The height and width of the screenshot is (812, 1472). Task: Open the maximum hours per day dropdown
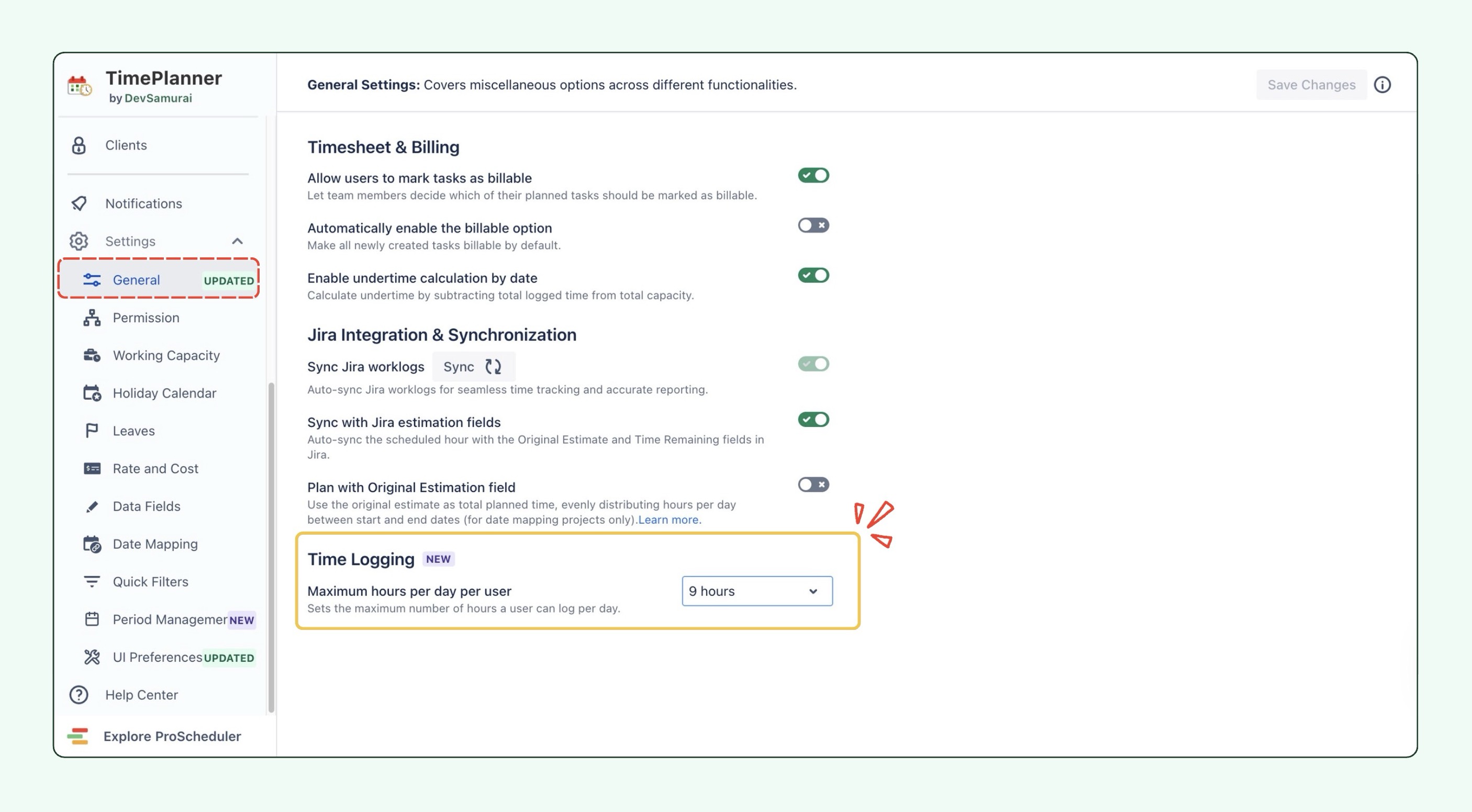(x=756, y=591)
